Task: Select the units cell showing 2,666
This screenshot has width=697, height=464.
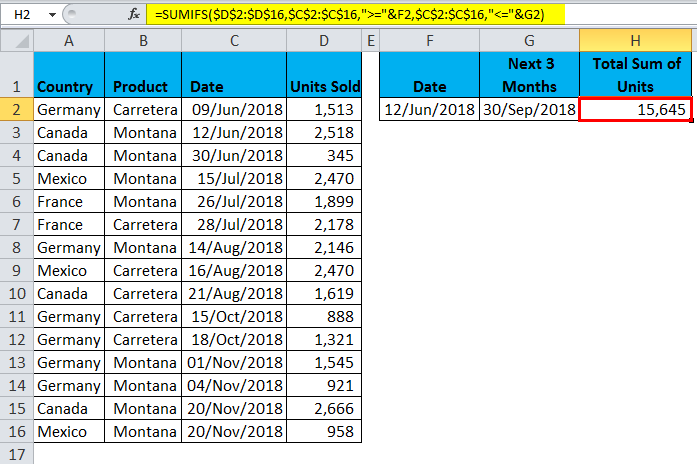Action: coord(323,408)
